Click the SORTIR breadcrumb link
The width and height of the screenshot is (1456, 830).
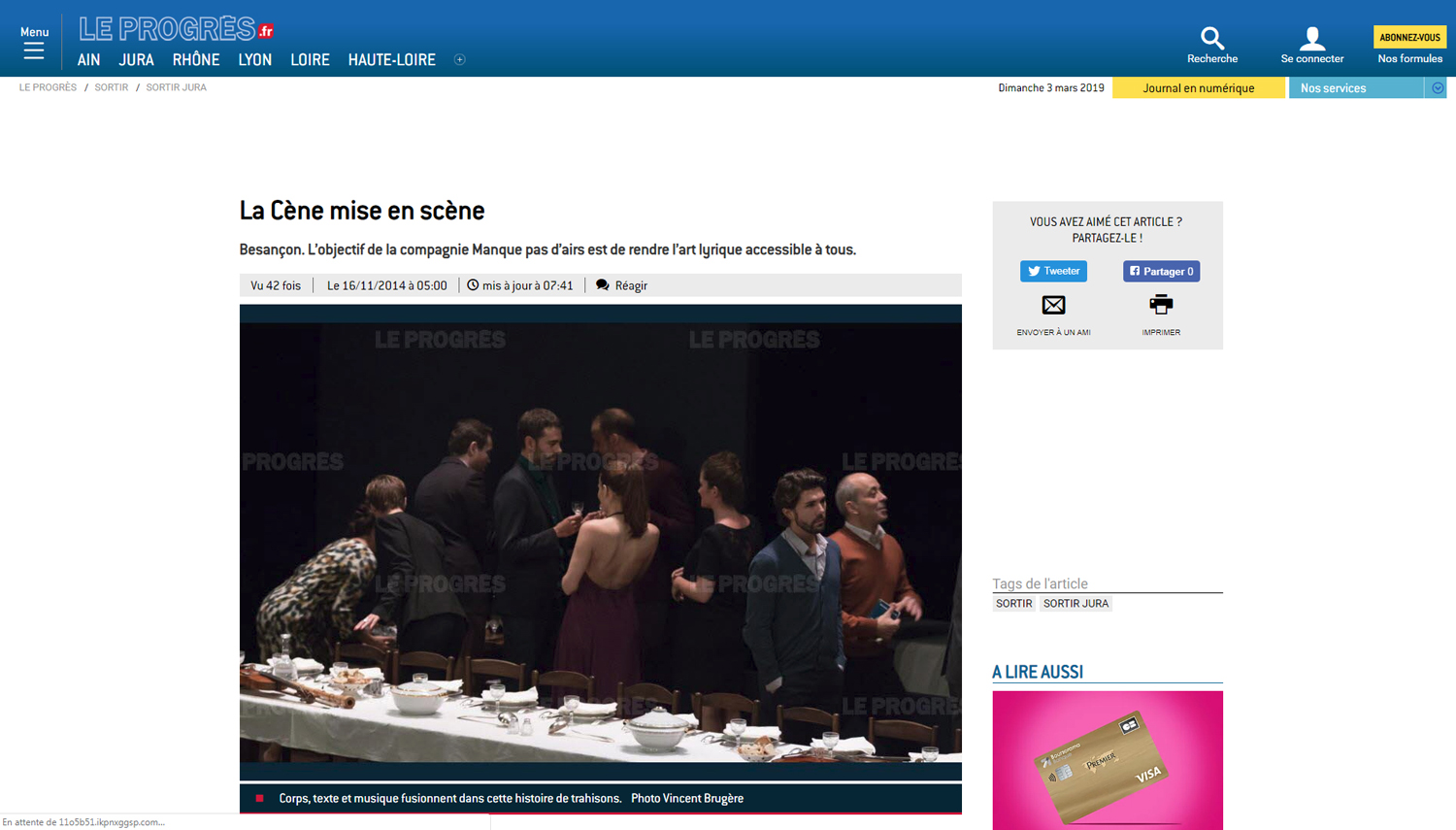click(x=111, y=87)
